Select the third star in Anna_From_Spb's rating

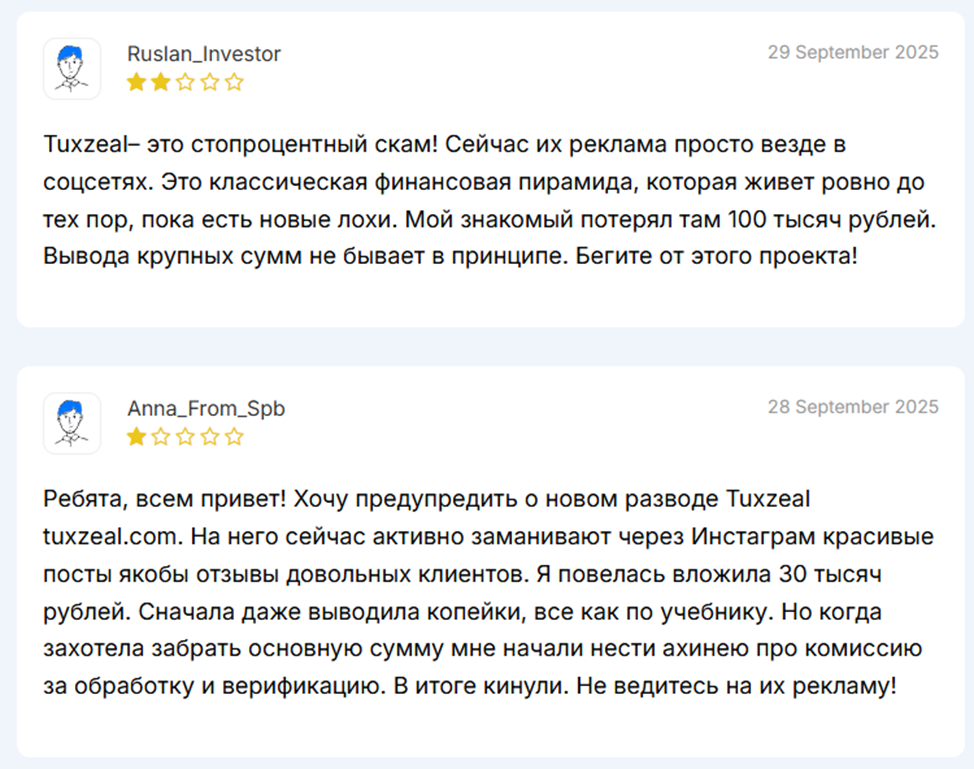pos(185,437)
